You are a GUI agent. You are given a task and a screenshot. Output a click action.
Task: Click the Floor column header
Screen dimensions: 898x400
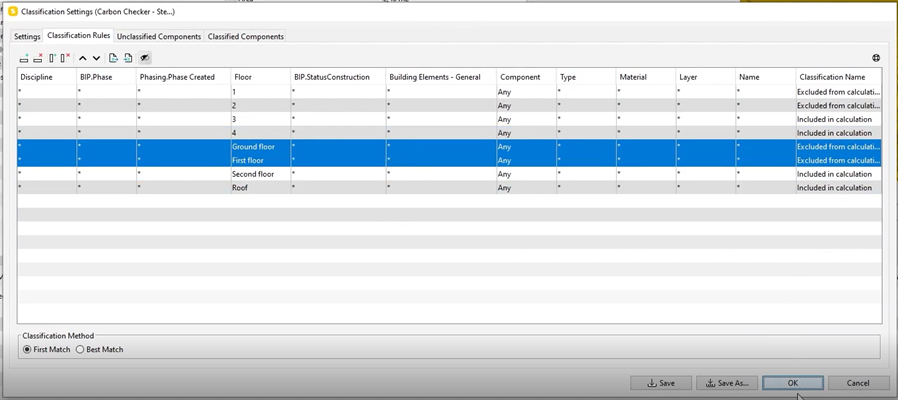pos(258,77)
